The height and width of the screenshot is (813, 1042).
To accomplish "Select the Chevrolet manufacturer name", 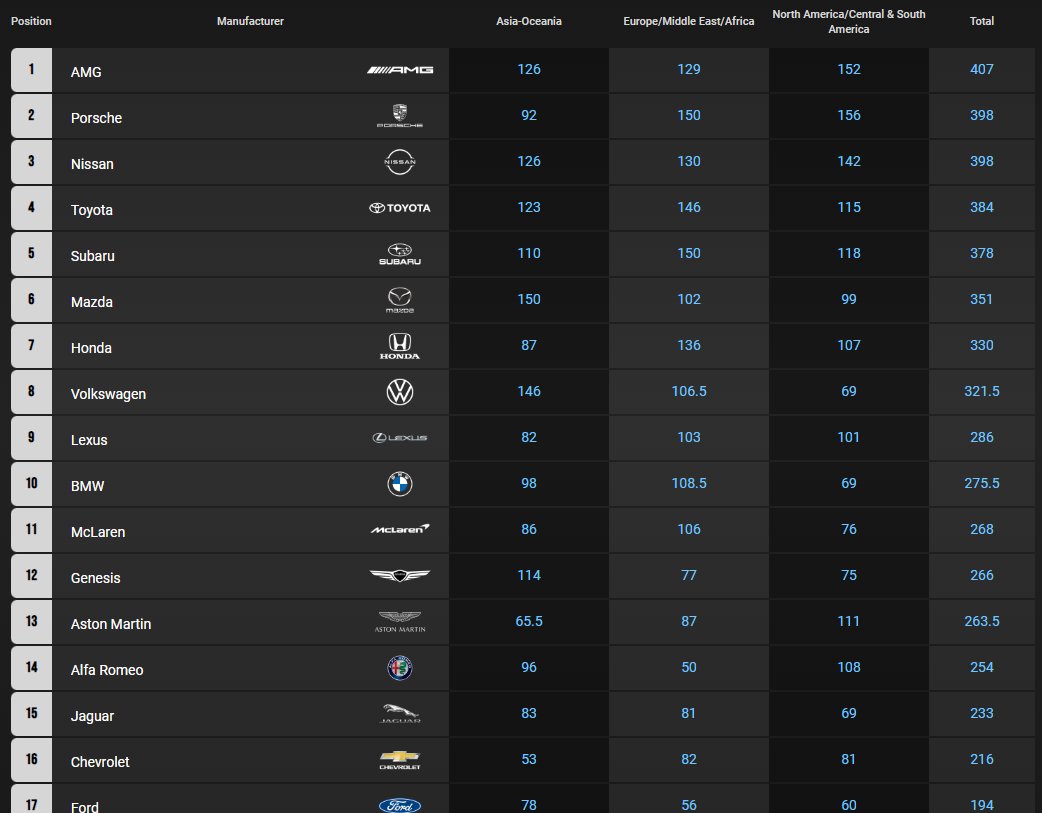I will tap(100, 762).
